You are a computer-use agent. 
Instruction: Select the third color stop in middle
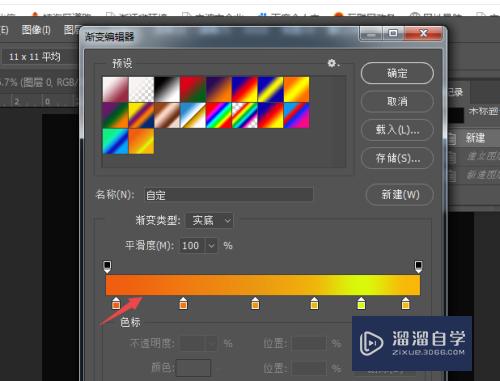(255, 303)
